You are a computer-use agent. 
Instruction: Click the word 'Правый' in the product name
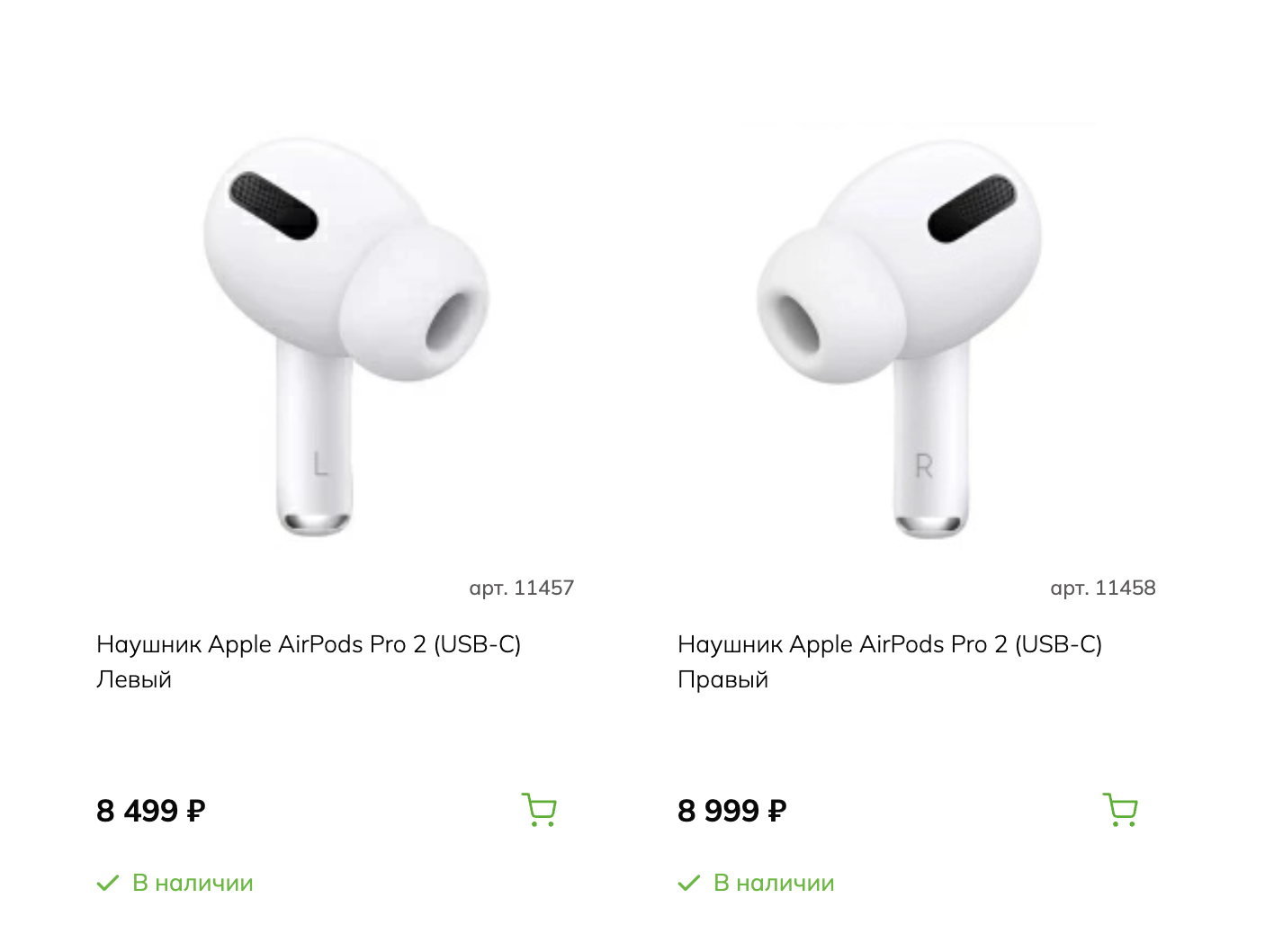[723, 679]
